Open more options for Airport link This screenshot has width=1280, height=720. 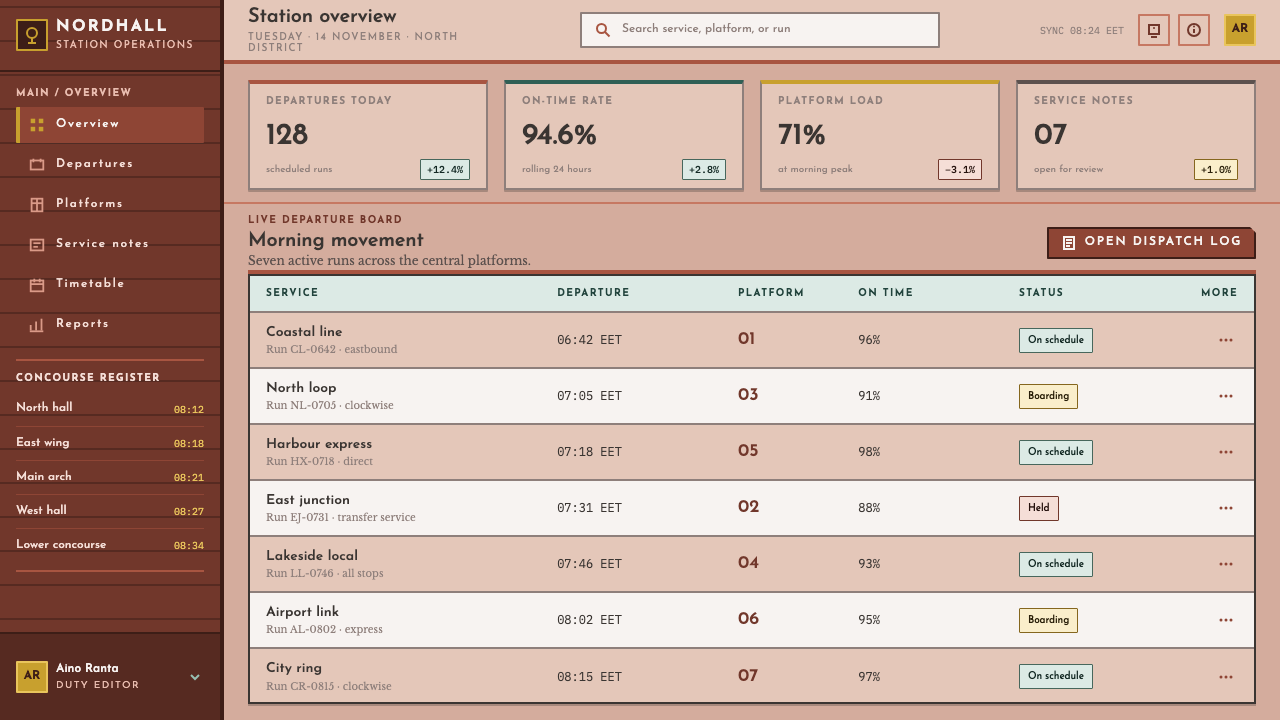click(1226, 620)
